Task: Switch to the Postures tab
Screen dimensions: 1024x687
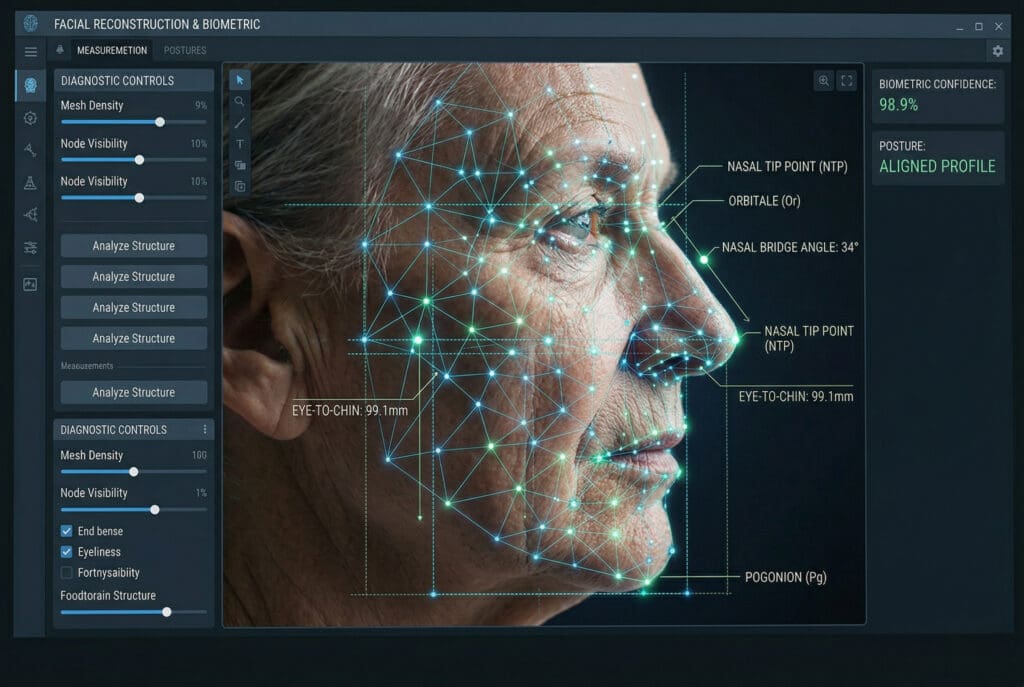Action: (x=185, y=51)
